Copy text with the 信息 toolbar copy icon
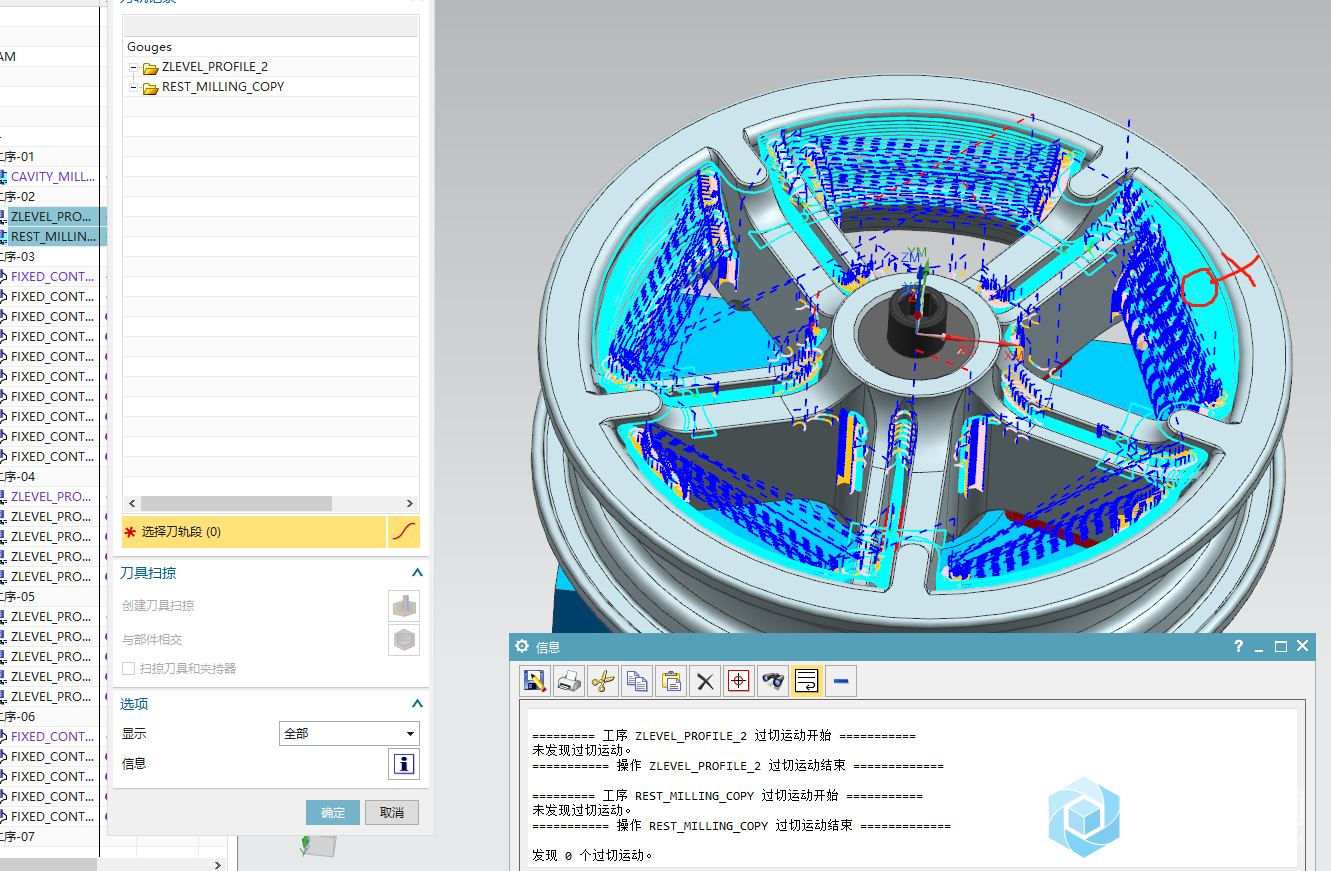Screen dimensions: 1331x871 pos(637,681)
